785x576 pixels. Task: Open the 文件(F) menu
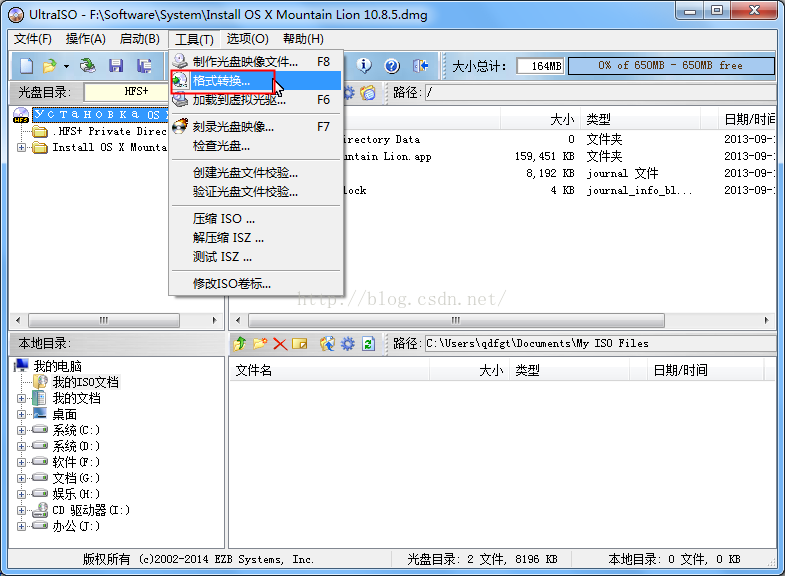pyautogui.click(x=33, y=39)
